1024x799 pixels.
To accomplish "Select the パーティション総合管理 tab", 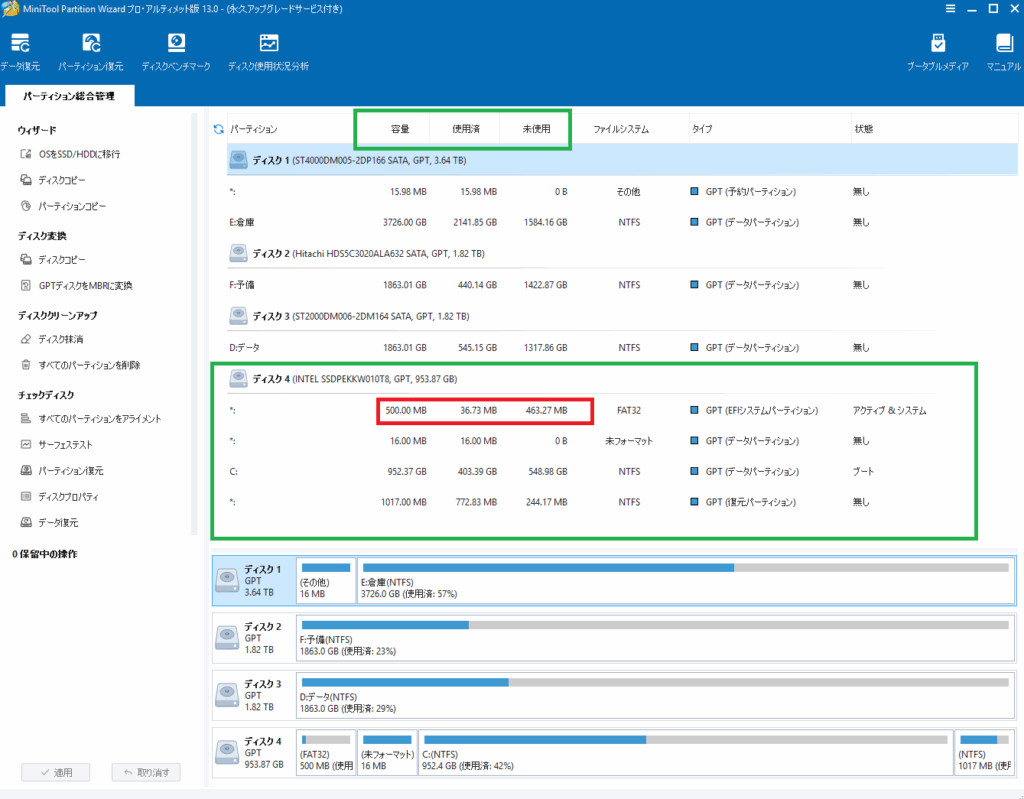I will pos(68,96).
